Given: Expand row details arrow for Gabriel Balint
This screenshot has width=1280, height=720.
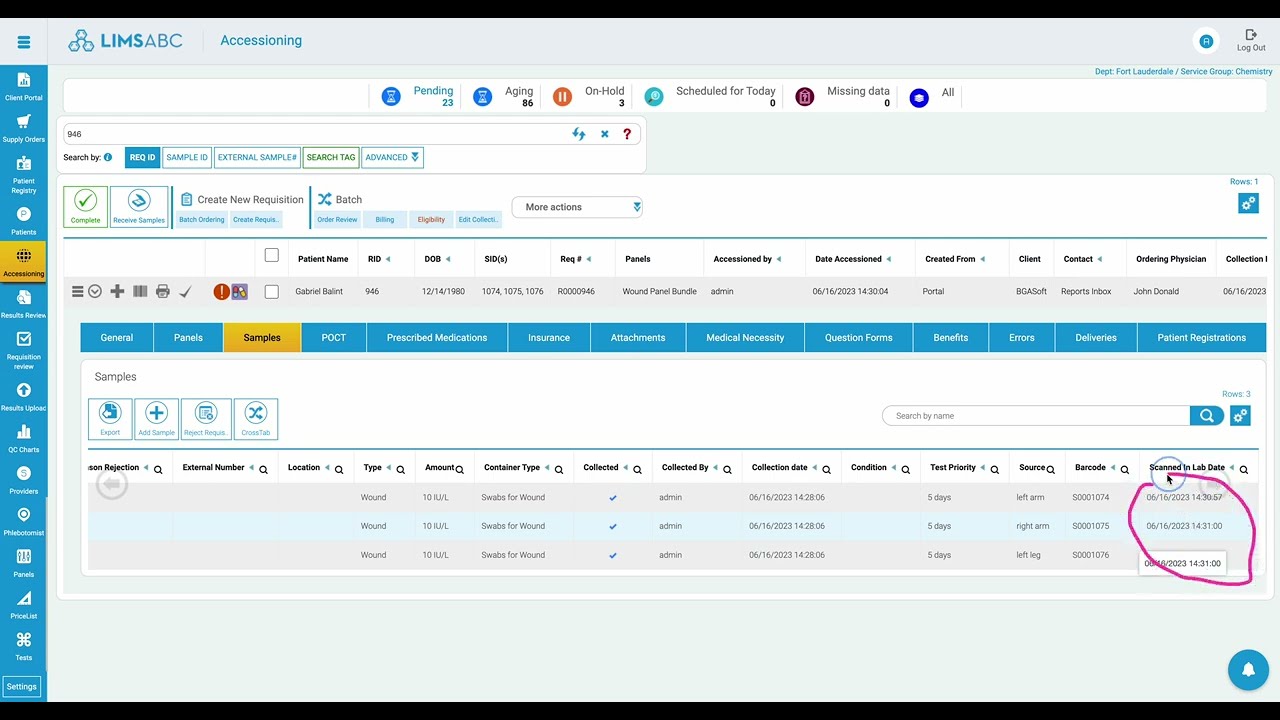Looking at the screenshot, I should tap(95, 292).
